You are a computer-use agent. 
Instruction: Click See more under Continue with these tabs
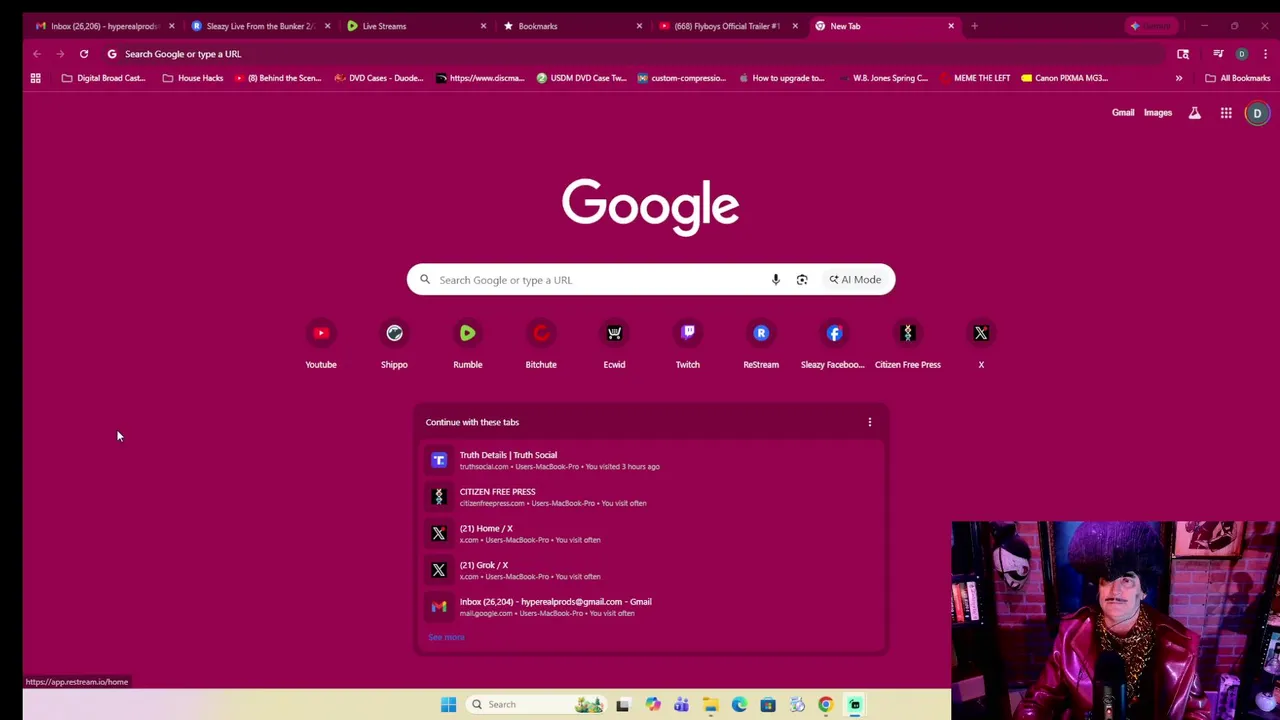(446, 637)
